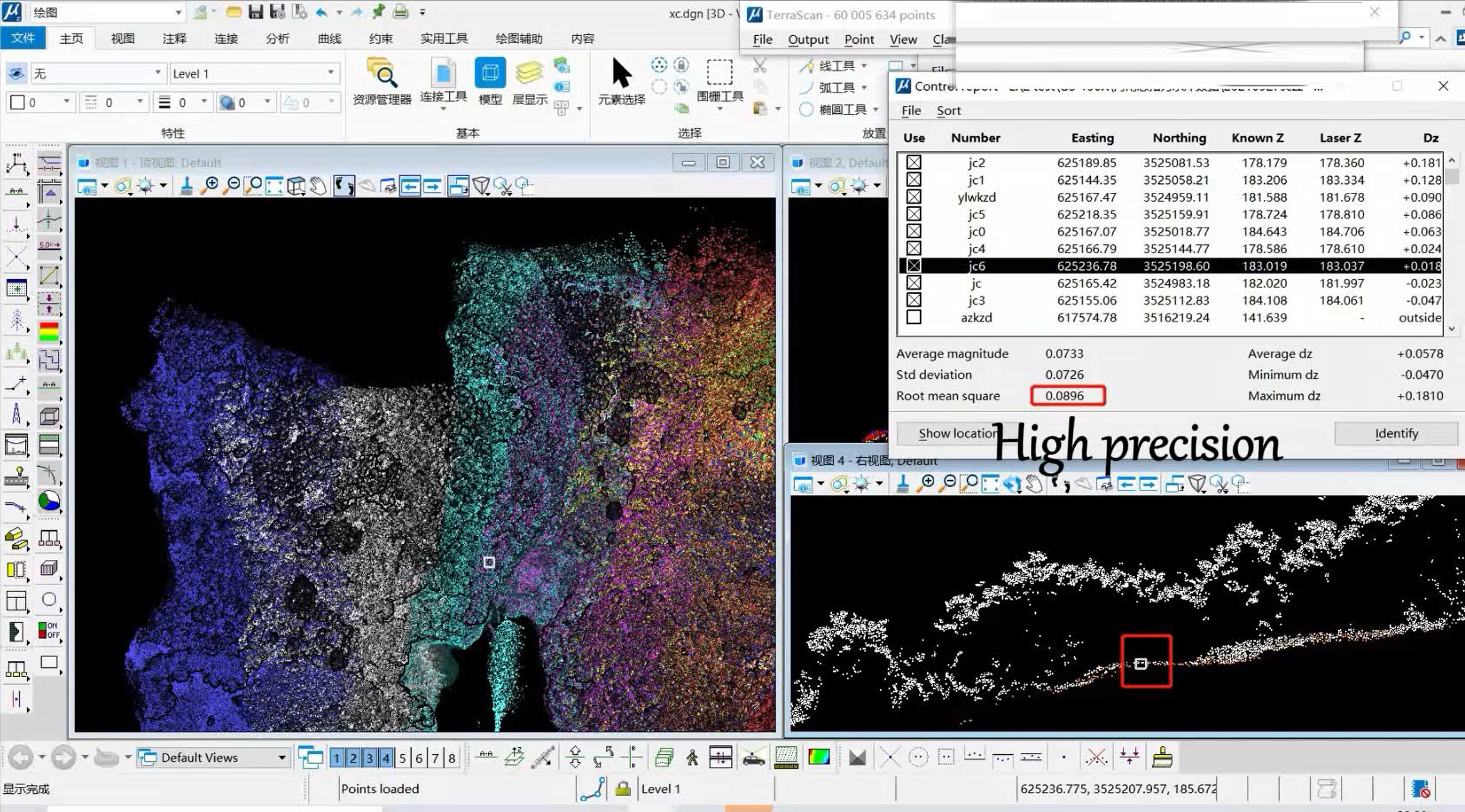Expand the 椭圆工具 ellipse tools dropdown

[875, 110]
